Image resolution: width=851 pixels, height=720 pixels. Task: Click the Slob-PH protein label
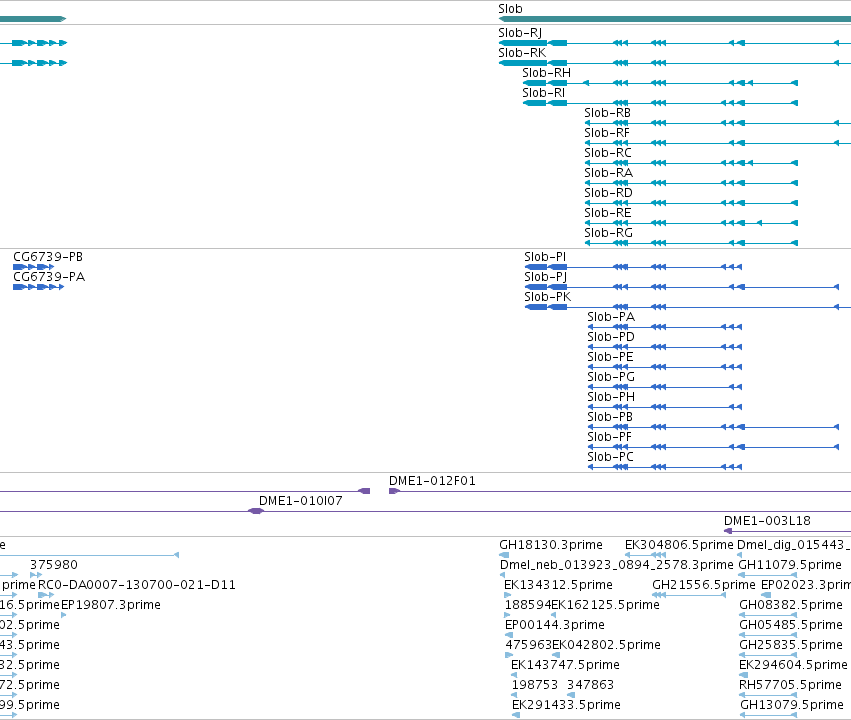click(611, 397)
